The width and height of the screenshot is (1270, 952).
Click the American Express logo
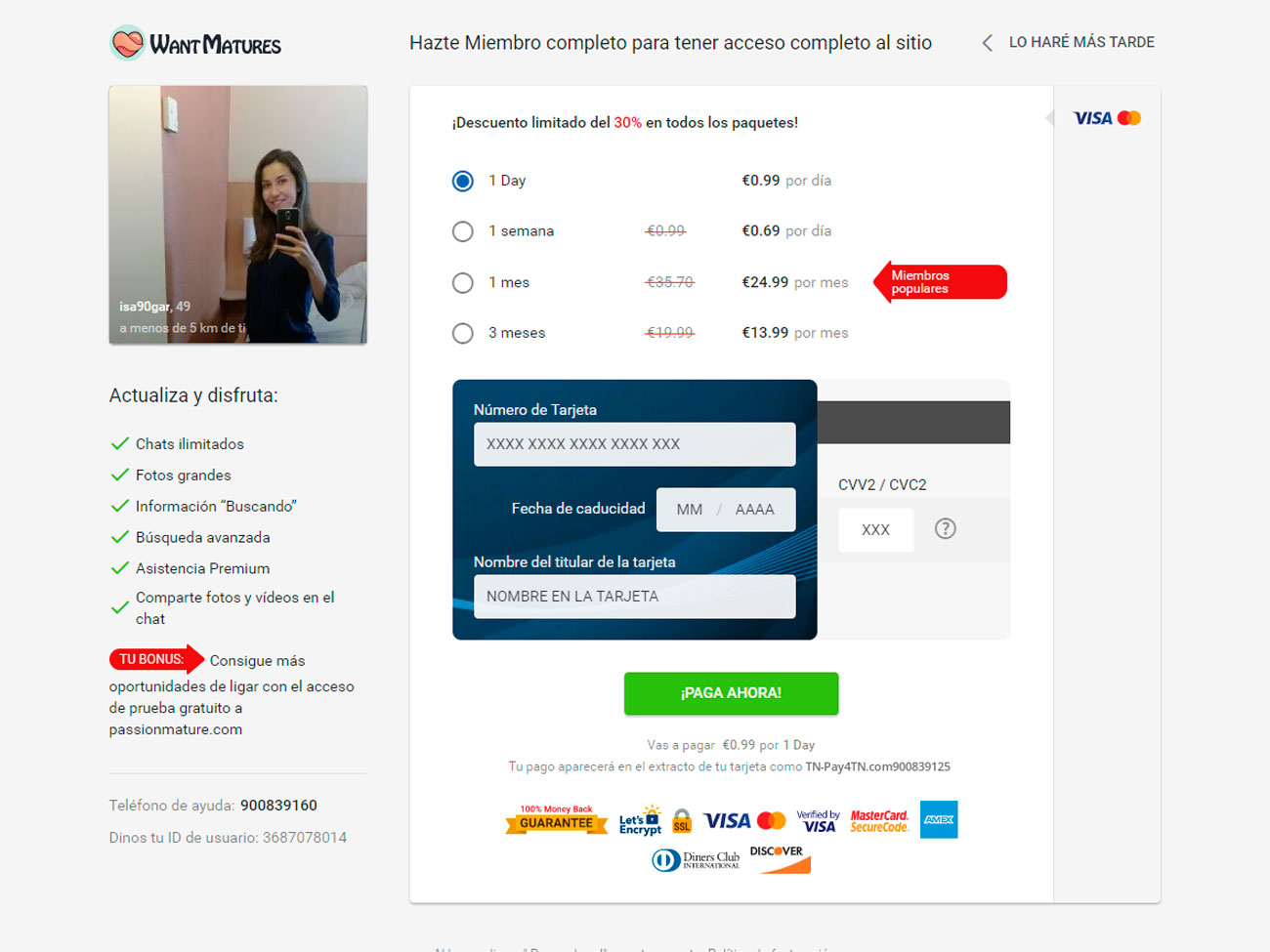(939, 819)
